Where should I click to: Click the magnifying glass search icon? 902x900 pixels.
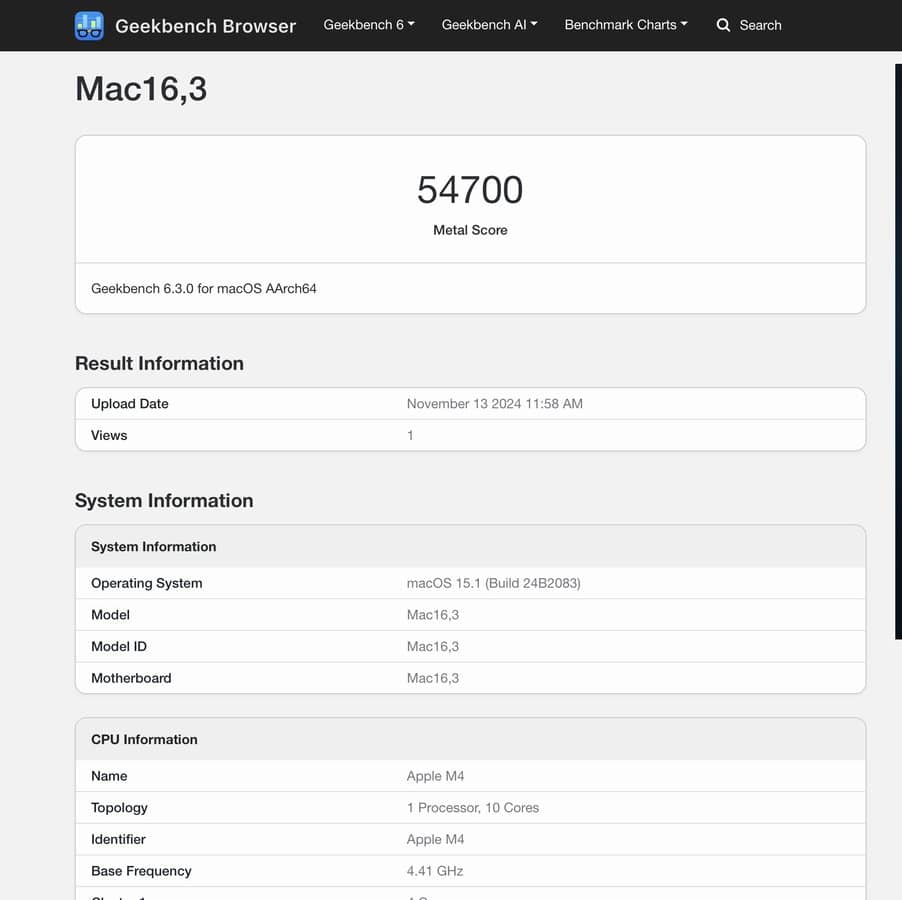(723, 25)
